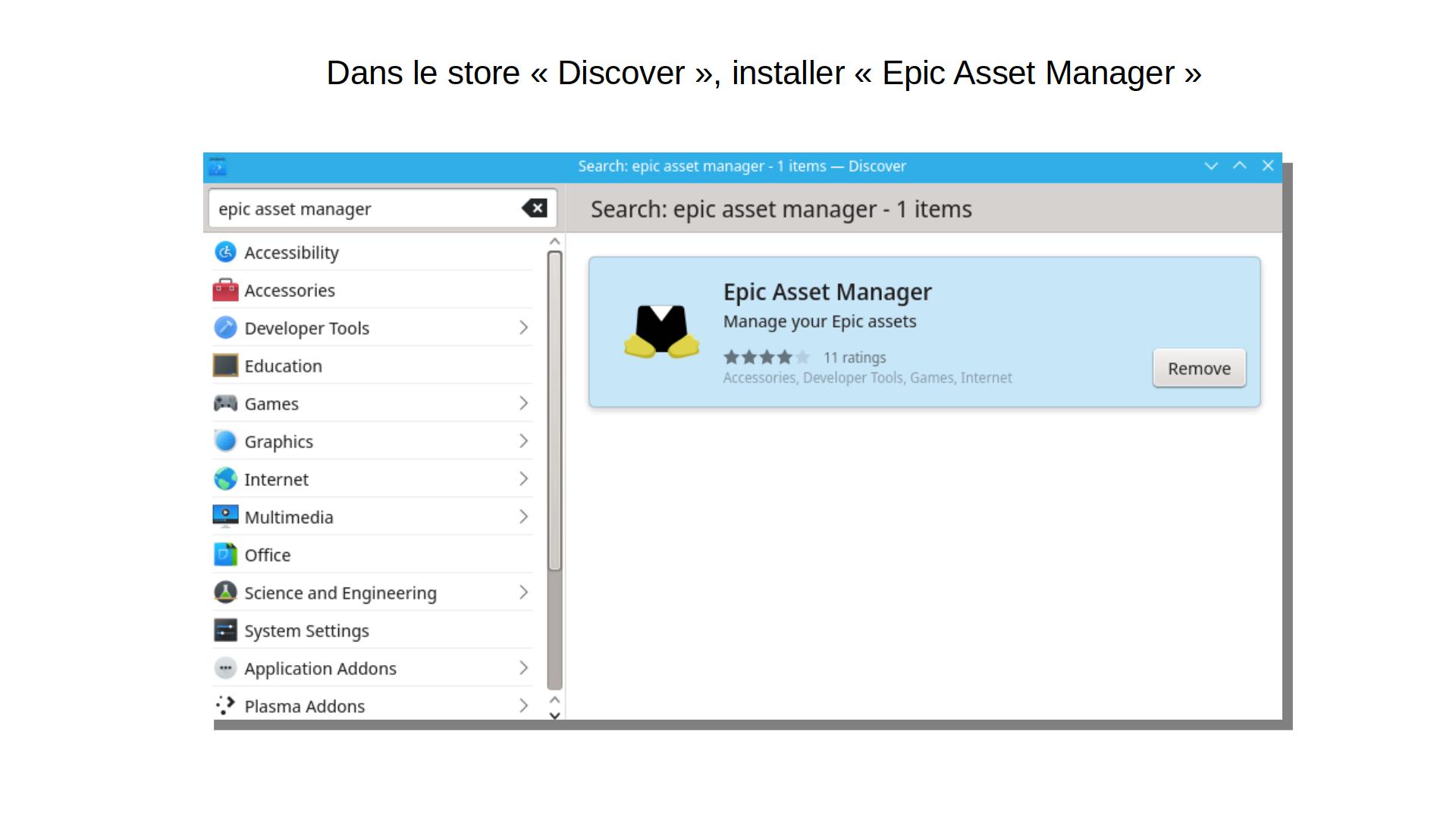Click the red Accessories toolbox icon
This screenshot has width=1456, height=819.
pyautogui.click(x=225, y=290)
